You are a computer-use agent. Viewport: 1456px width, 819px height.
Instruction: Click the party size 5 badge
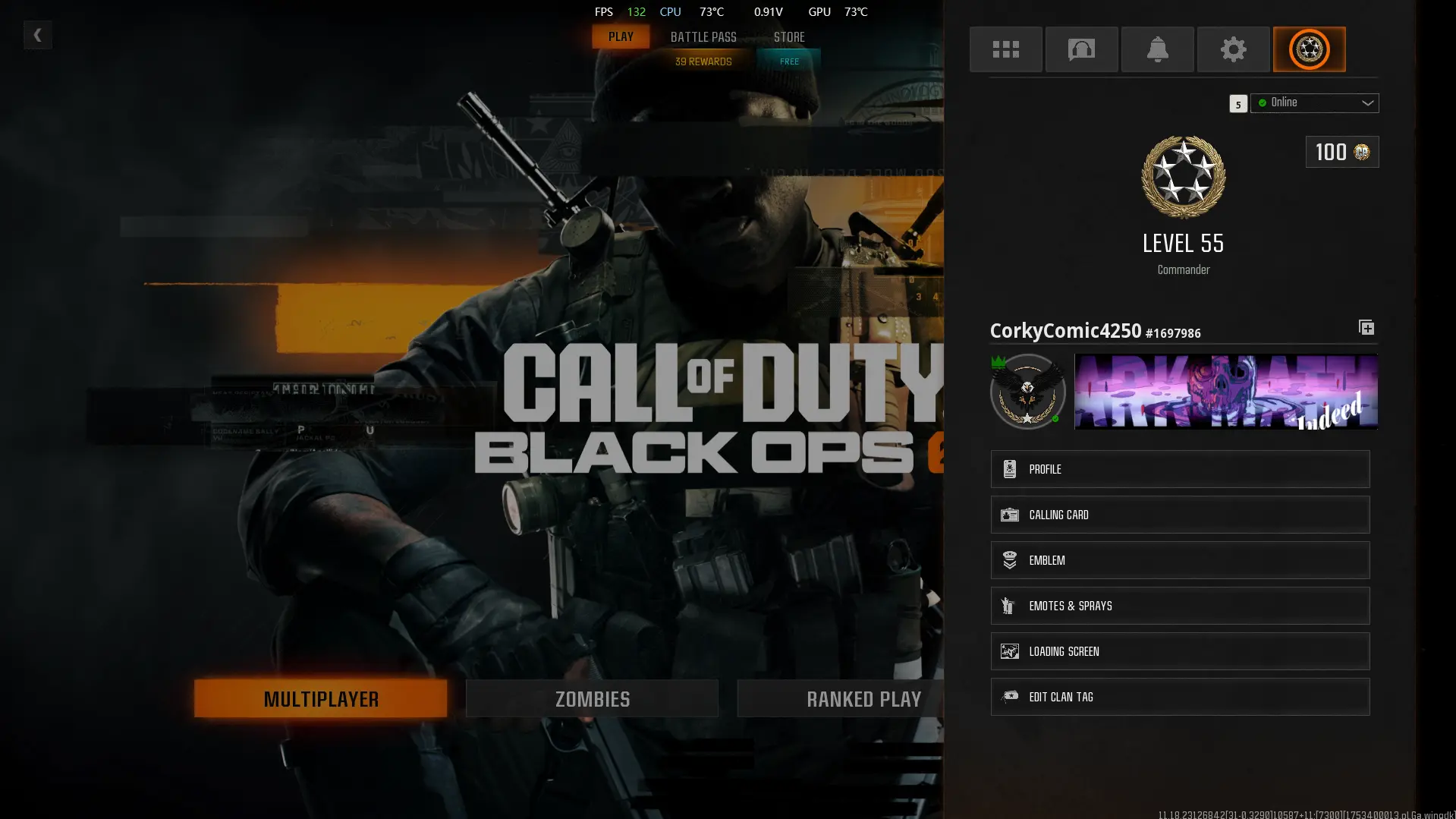pyautogui.click(x=1237, y=104)
